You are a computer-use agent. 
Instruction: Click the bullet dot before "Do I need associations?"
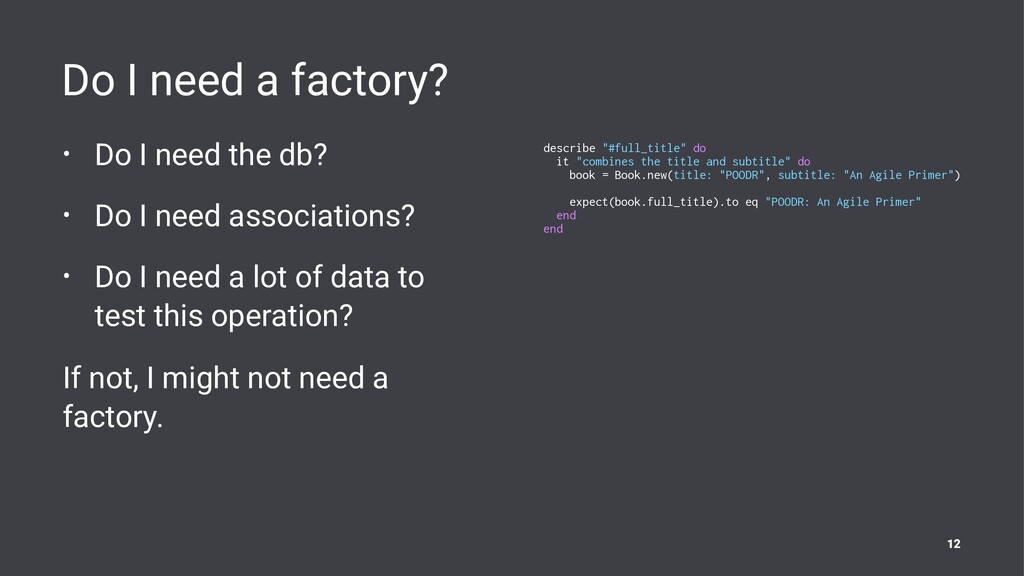[x=67, y=215]
